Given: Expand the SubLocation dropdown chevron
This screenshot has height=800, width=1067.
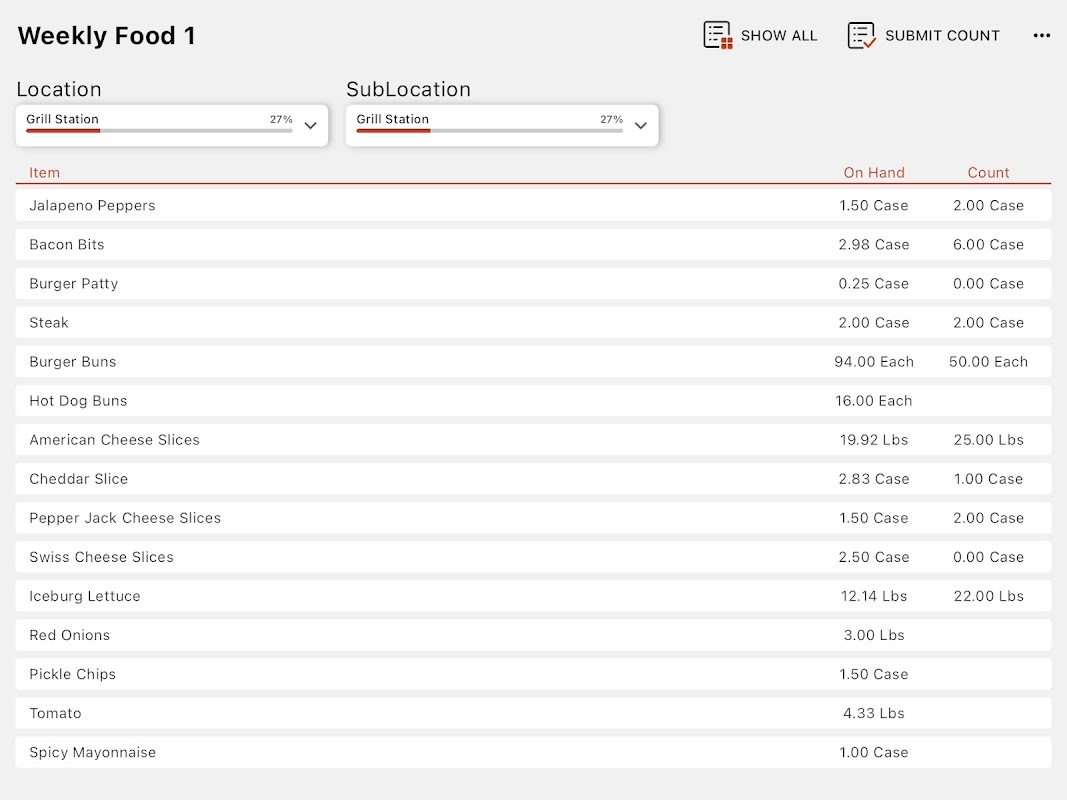Looking at the screenshot, I should [640, 125].
